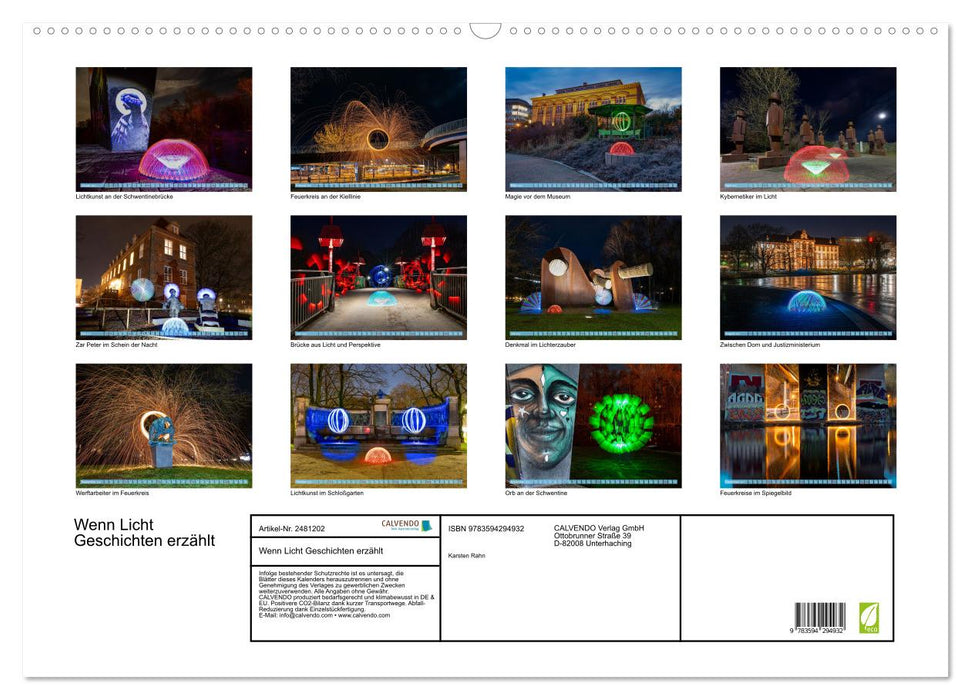Click the caption Denkmal im Lichterzauber
Image resolution: width=971 pixels, height=700 pixels.
(540, 344)
